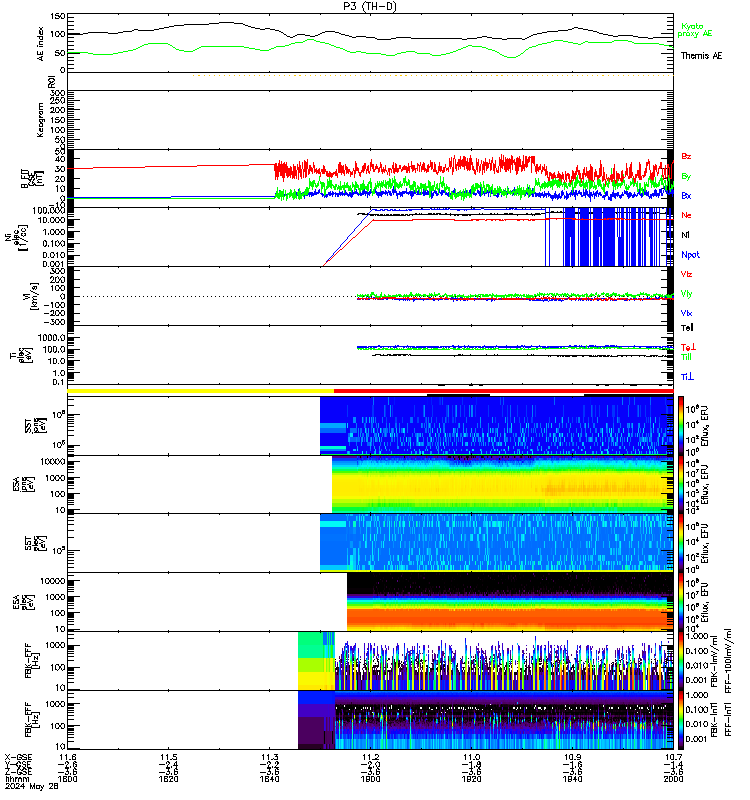The image size is (750, 800).
Task: Click the AE index axis label
Action: click(40, 44)
